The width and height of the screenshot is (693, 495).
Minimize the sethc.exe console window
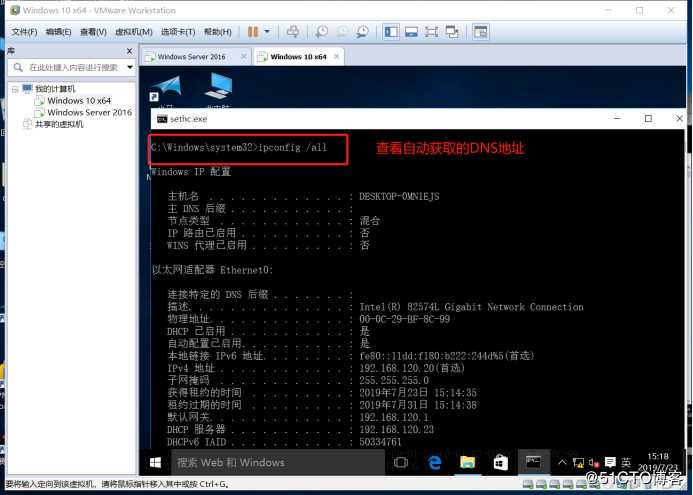[x=617, y=118]
